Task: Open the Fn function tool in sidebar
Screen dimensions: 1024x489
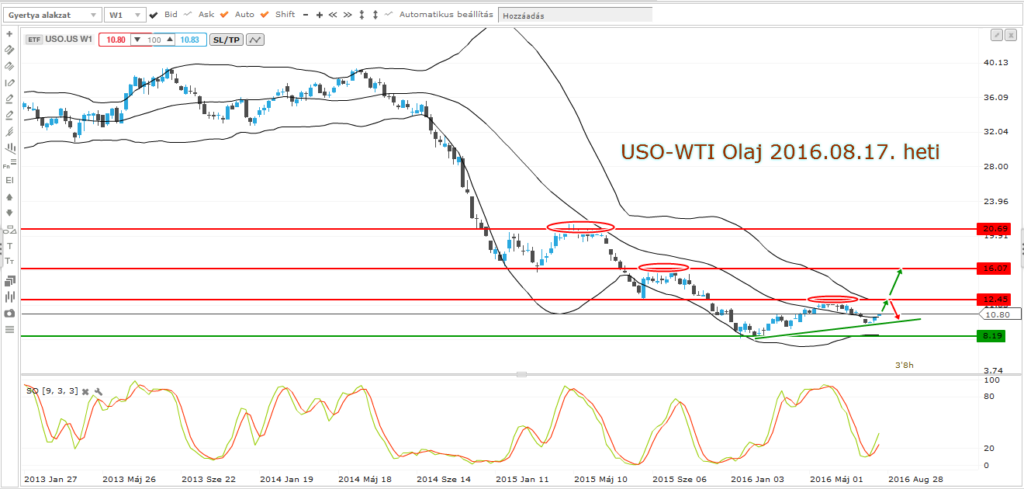Action: click(10, 165)
